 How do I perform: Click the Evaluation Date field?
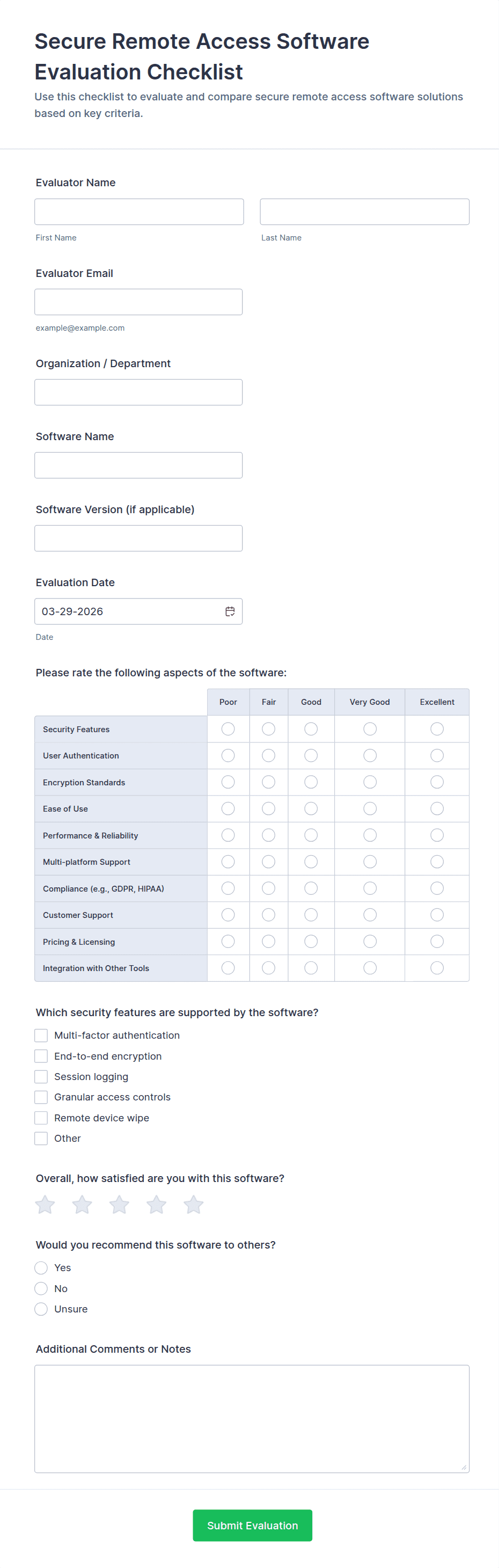[x=128, y=611]
